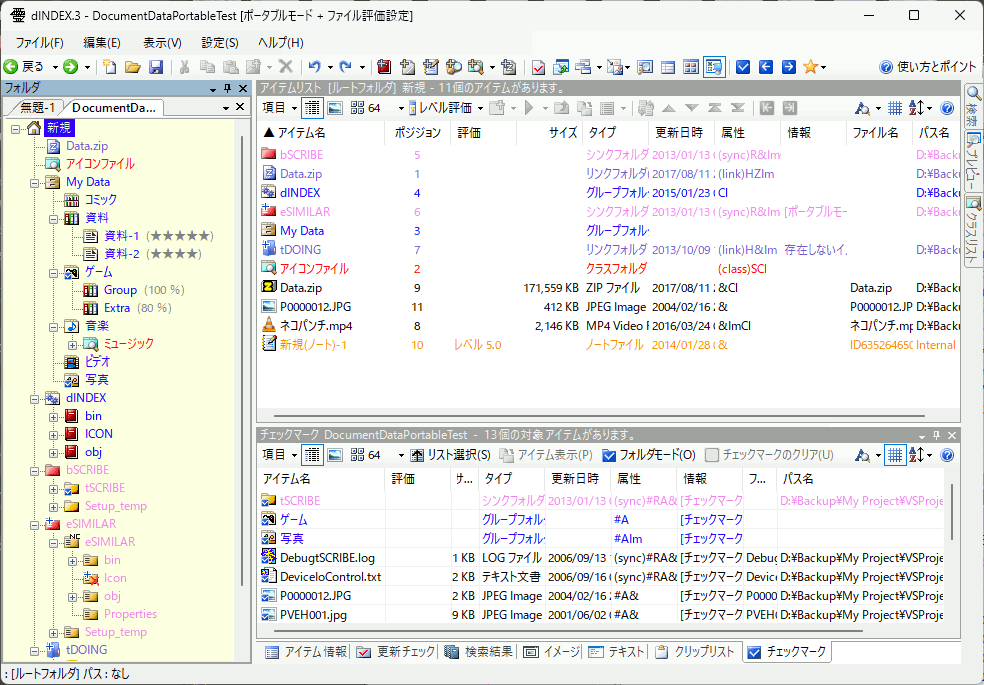Screen dimensions: 984x685
Task: Open the 設定(S) menu
Action: (220, 43)
